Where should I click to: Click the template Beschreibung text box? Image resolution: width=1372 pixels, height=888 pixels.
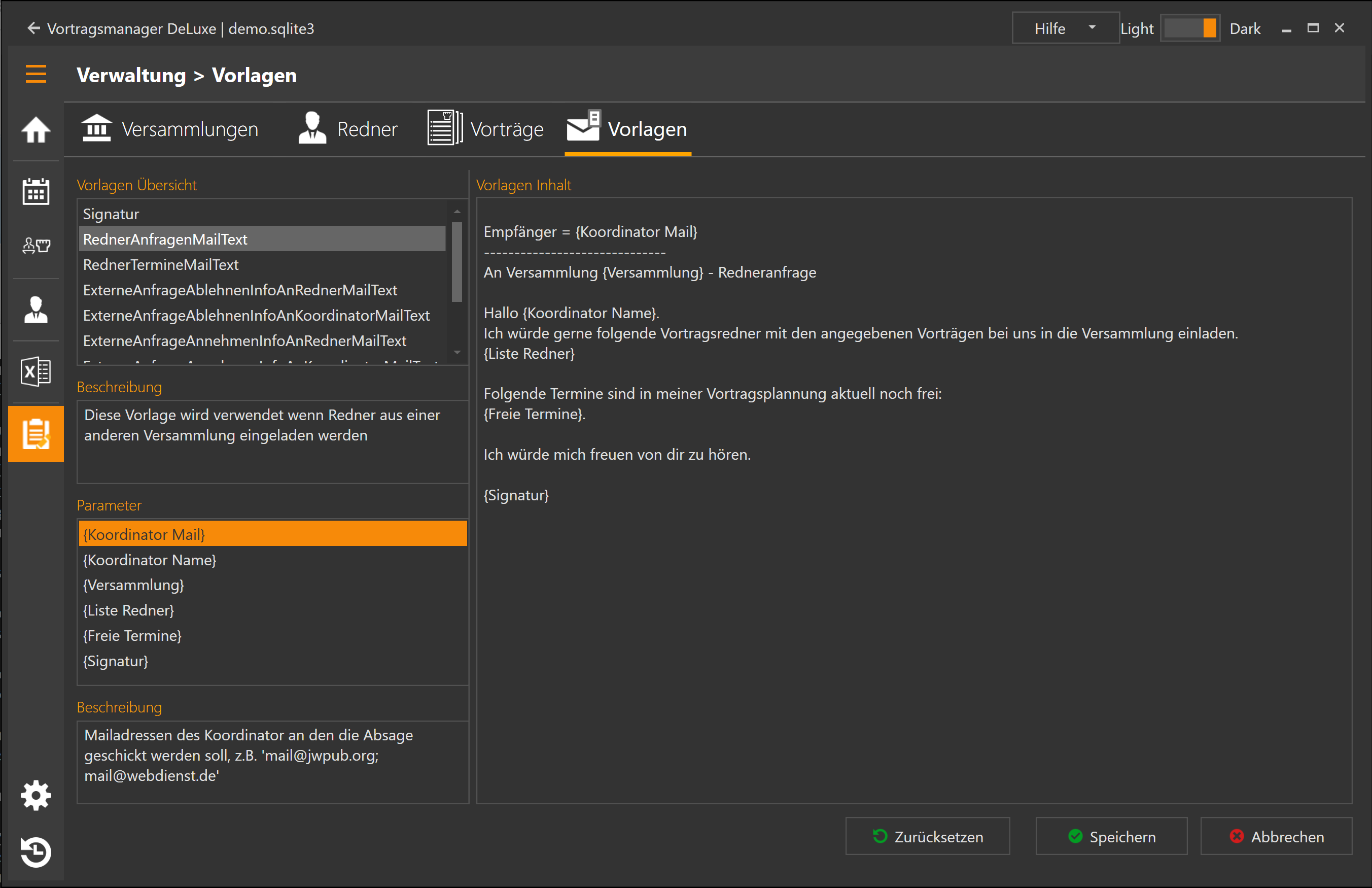[x=272, y=441]
